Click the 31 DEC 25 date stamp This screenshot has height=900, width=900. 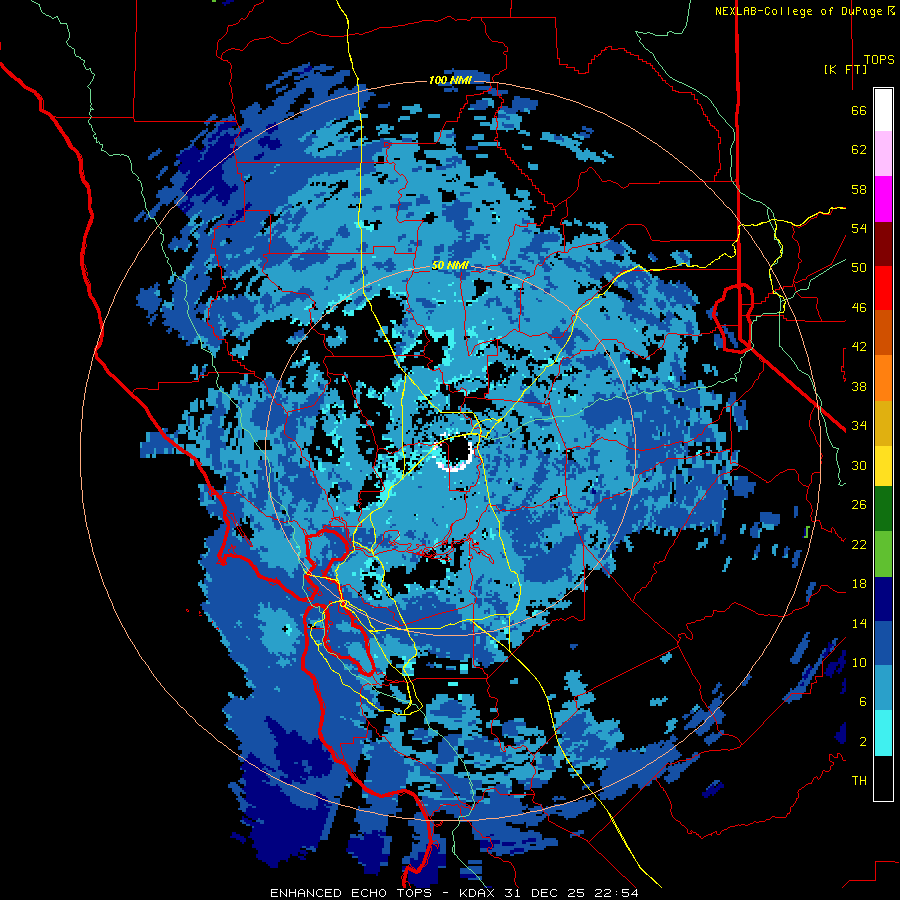click(x=545, y=893)
